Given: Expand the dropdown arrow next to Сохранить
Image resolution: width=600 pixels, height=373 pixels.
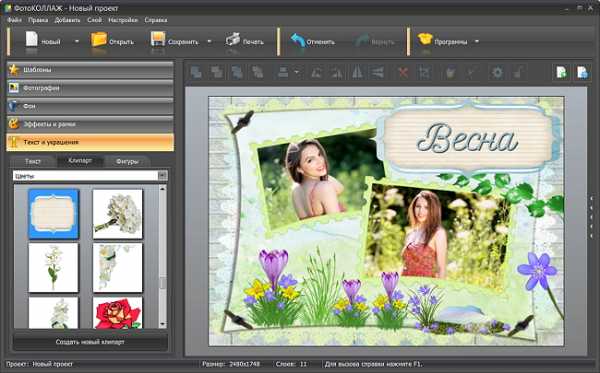Looking at the screenshot, I should tap(209, 41).
